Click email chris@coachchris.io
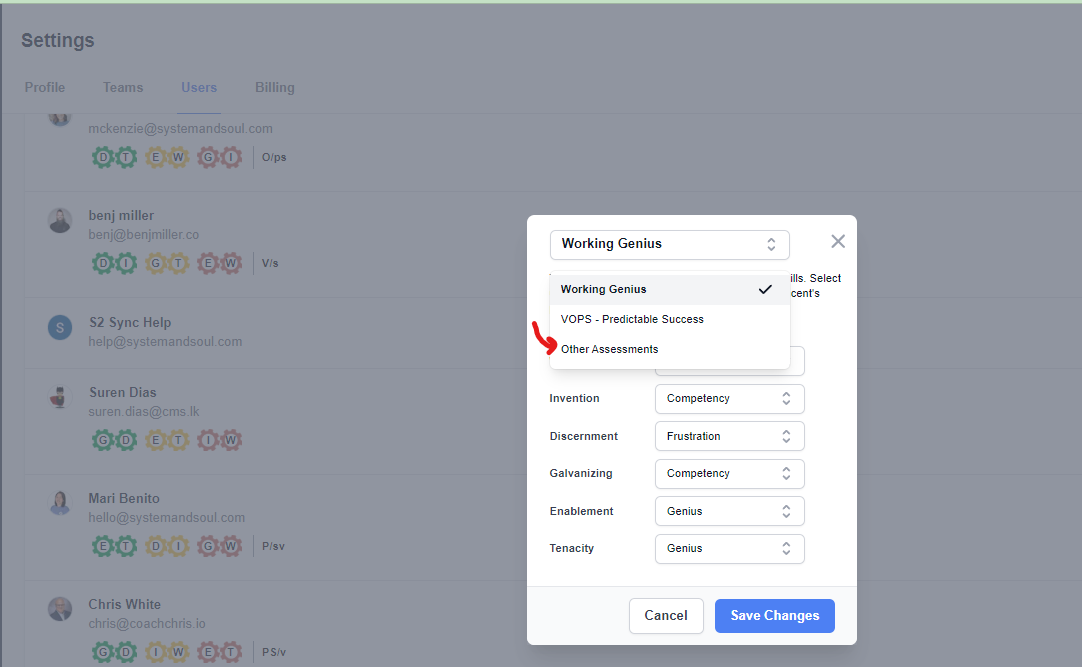Screen dimensions: 1082x667 (x=147, y=624)
